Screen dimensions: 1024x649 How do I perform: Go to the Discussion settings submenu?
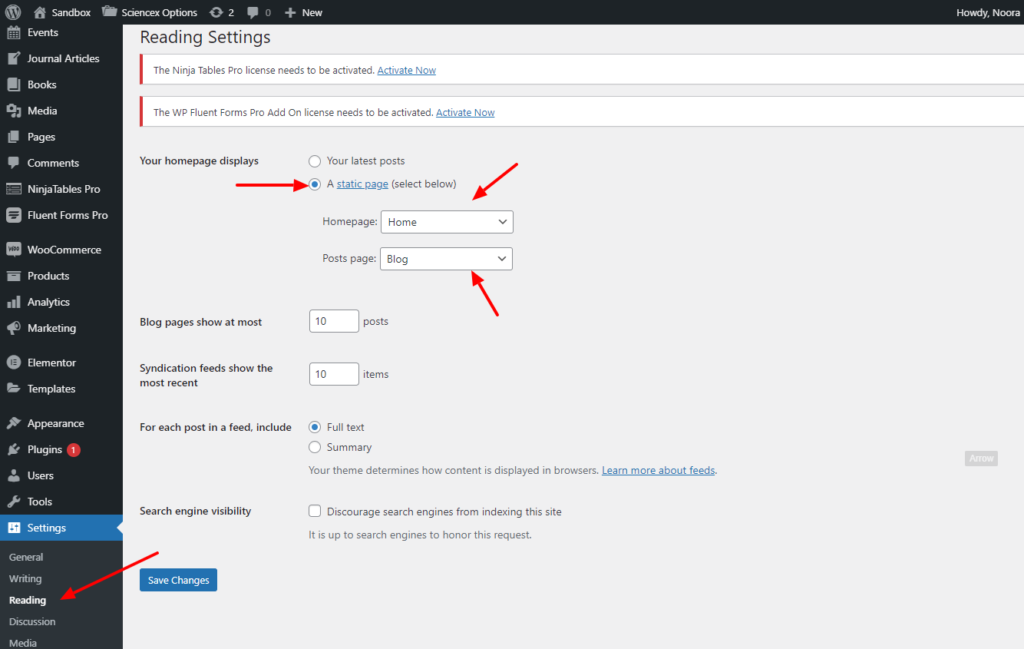[32, 622]
